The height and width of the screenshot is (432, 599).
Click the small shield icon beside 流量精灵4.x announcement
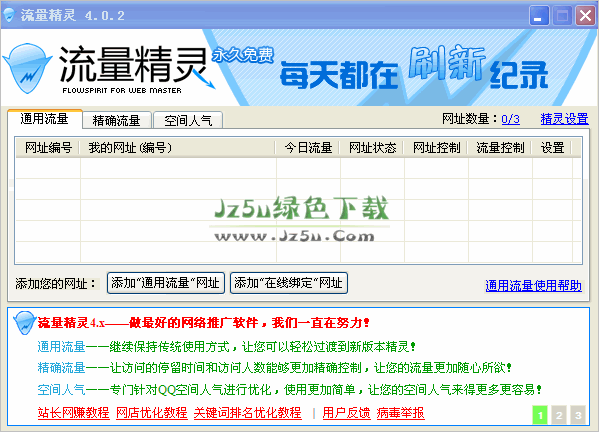click(24, 323)
